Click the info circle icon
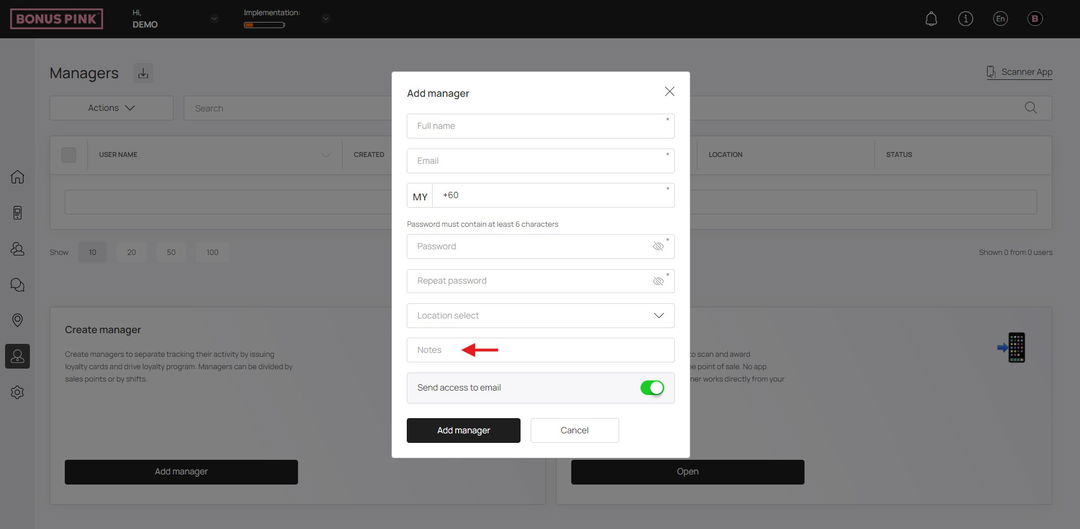 point(966,19)
